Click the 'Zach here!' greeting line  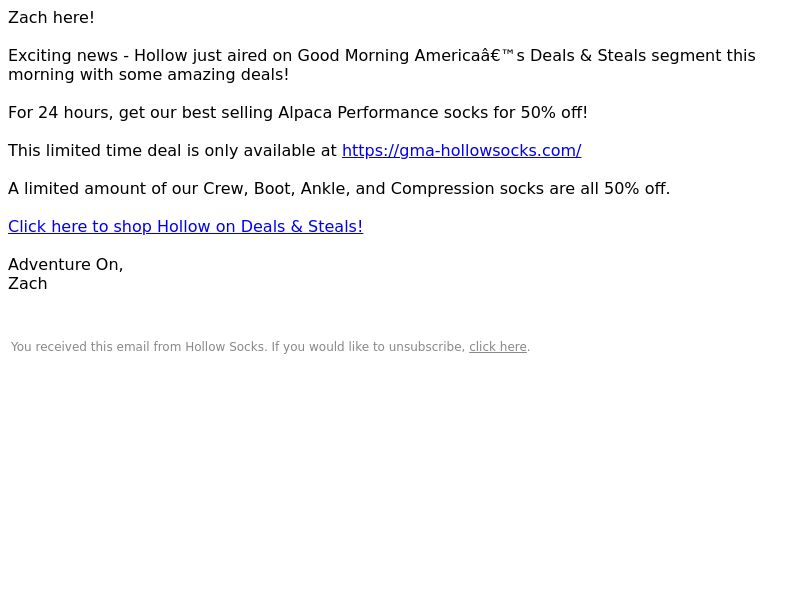pyautogui.click(x=51, y=17)
